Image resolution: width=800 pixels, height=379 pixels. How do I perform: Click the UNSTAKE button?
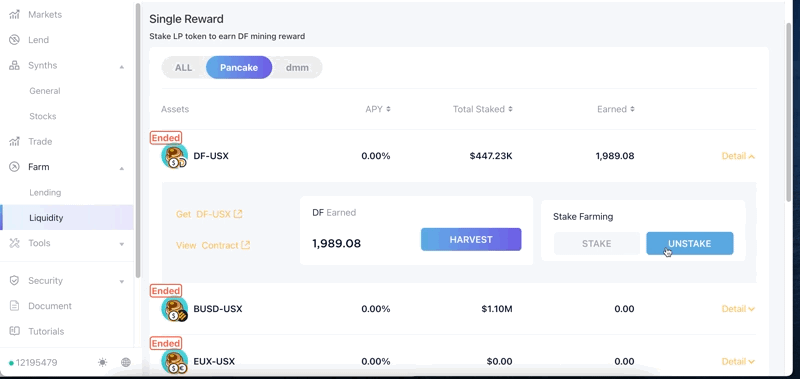coord(690,243)
